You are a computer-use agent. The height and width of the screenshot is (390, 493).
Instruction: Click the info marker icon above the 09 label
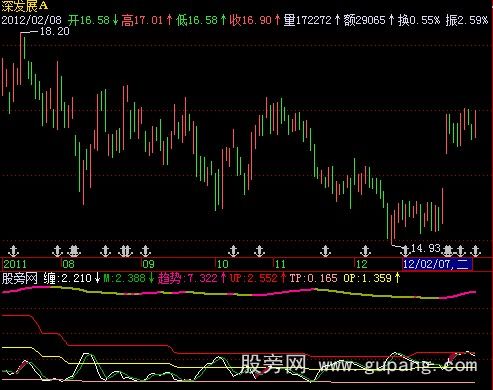coord(145,251)
